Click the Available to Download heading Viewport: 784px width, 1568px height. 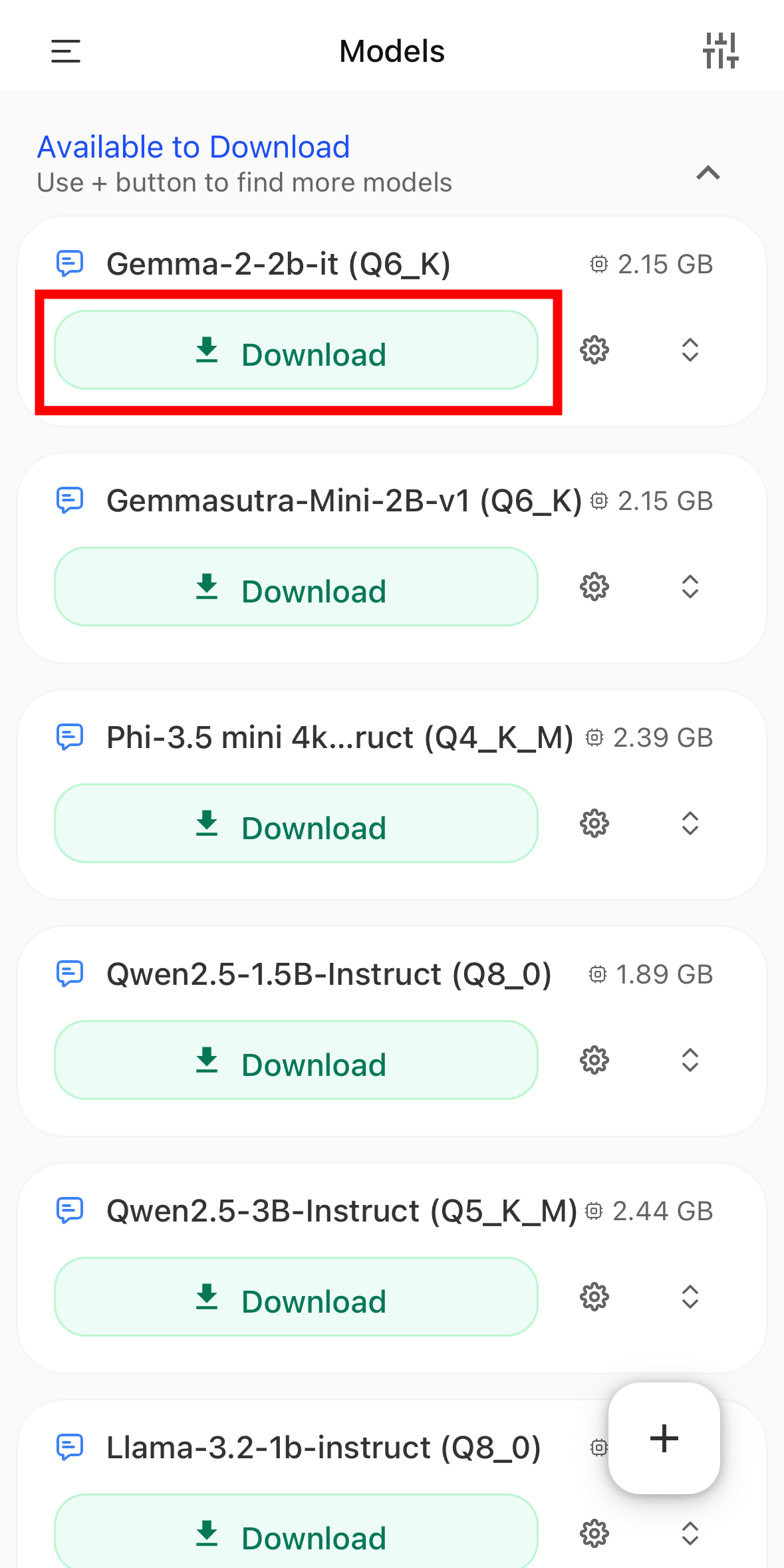click(194, 147)
